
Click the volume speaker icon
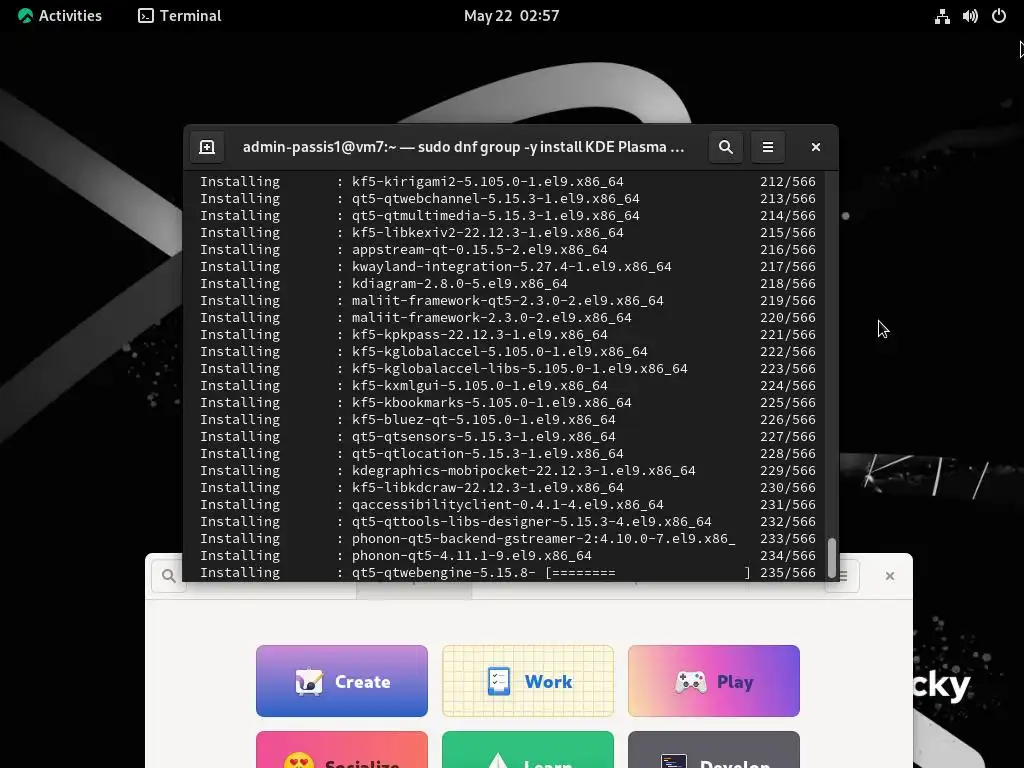click(970, 16)
